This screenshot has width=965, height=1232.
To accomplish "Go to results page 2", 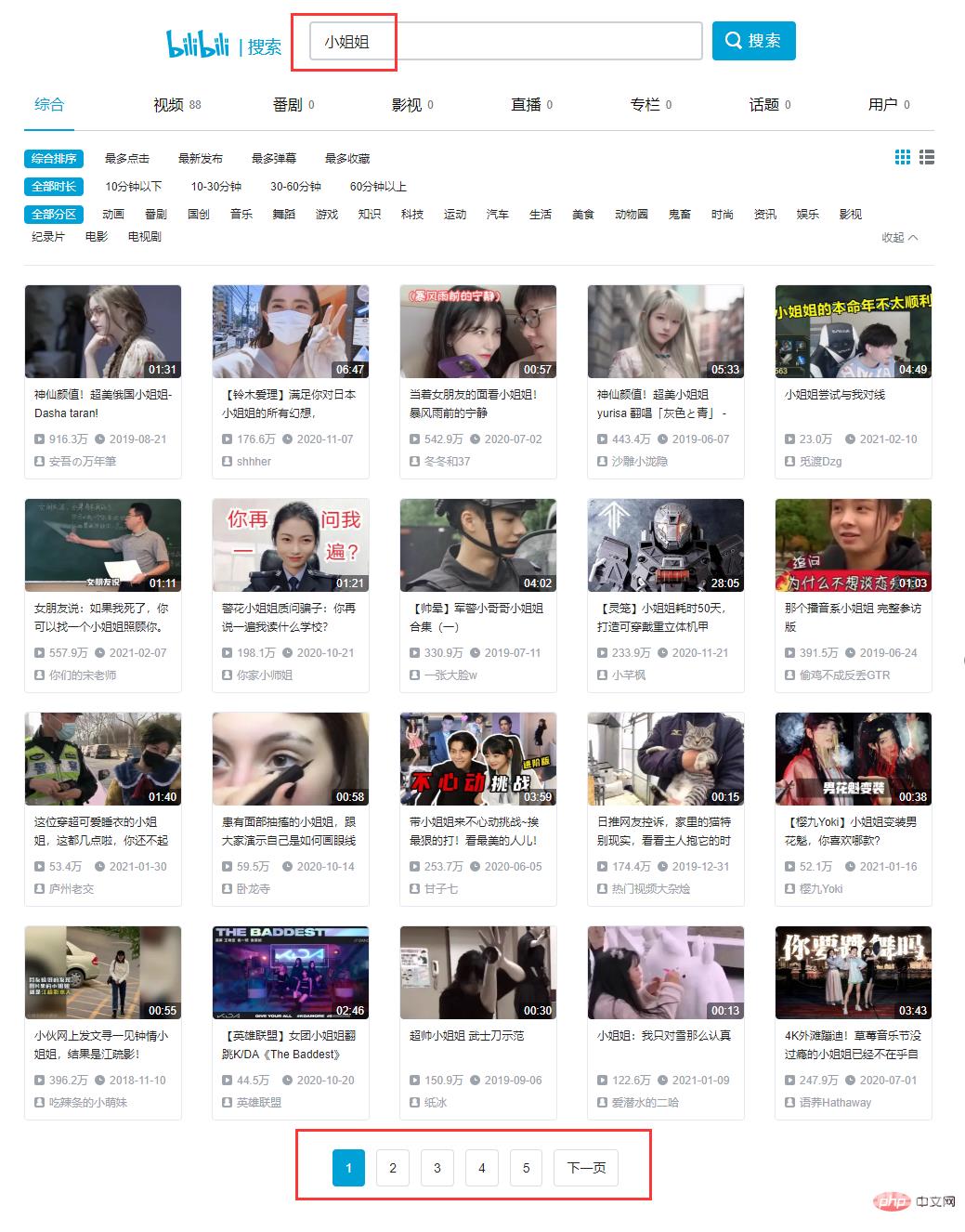I will (393, 1168).
